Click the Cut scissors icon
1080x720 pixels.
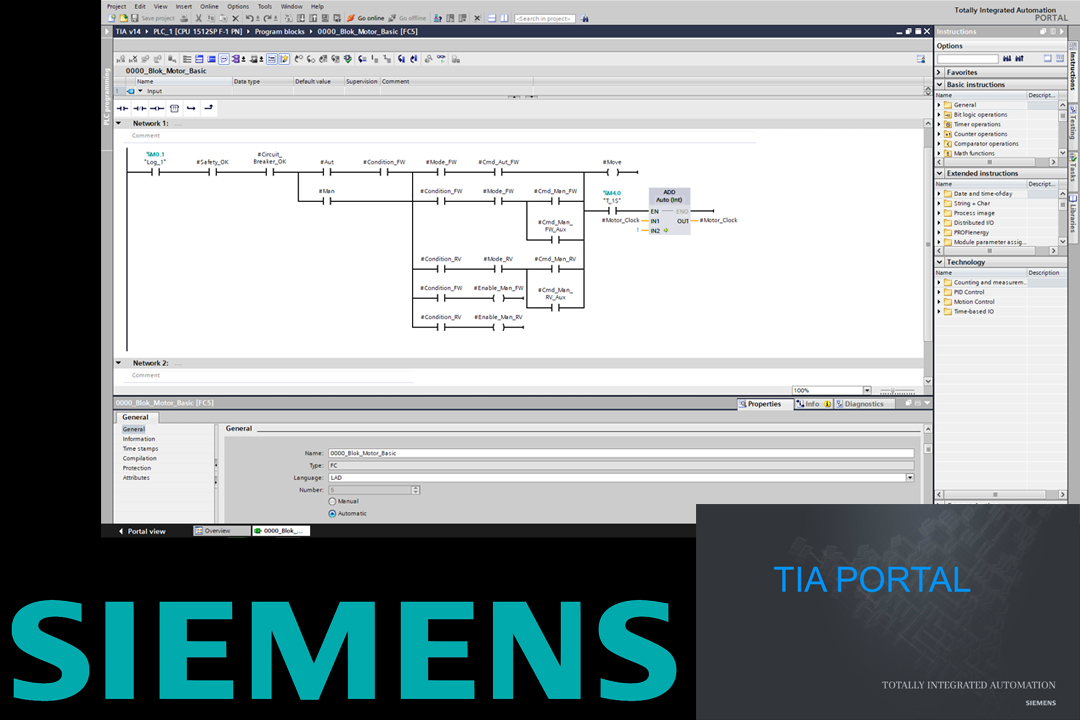[198, 19]
